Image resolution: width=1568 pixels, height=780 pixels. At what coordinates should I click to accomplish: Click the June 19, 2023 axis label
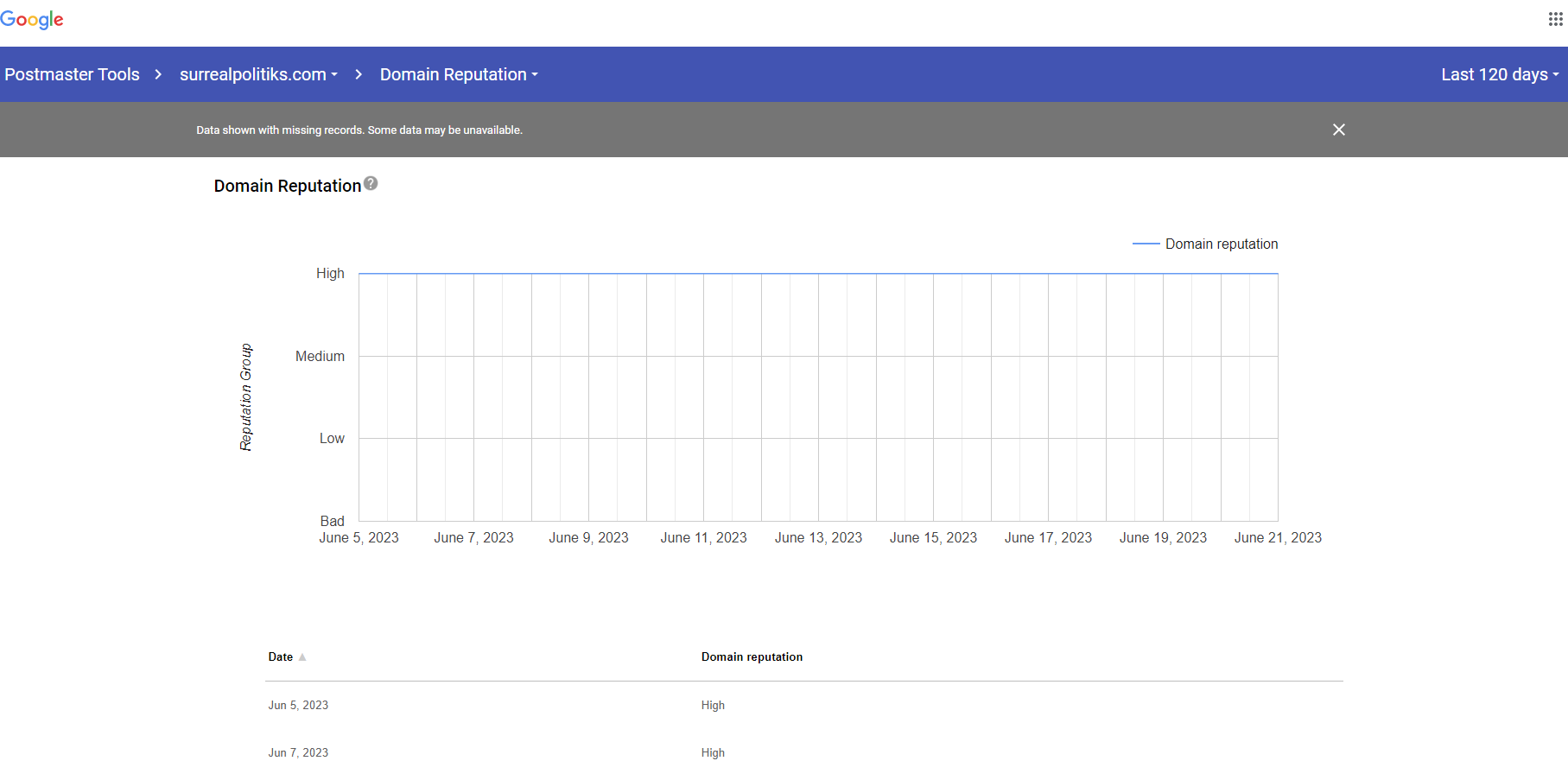tap(1163, 537)
